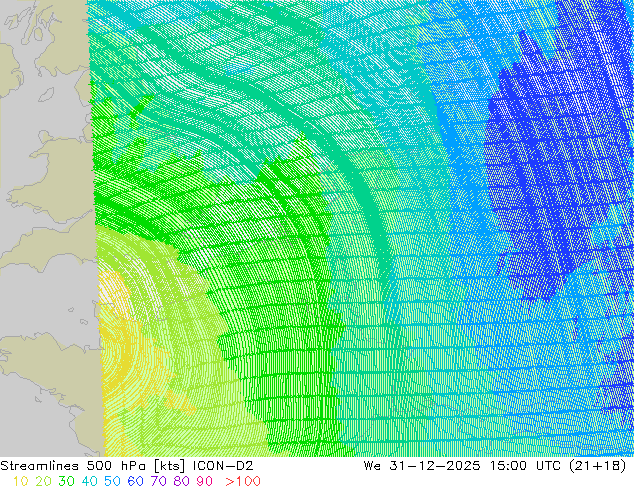This screenshot has width=634, height=490.
Task: Pick the "40" legend speed value
Action: pyautogui.click(x=91, y=481)
